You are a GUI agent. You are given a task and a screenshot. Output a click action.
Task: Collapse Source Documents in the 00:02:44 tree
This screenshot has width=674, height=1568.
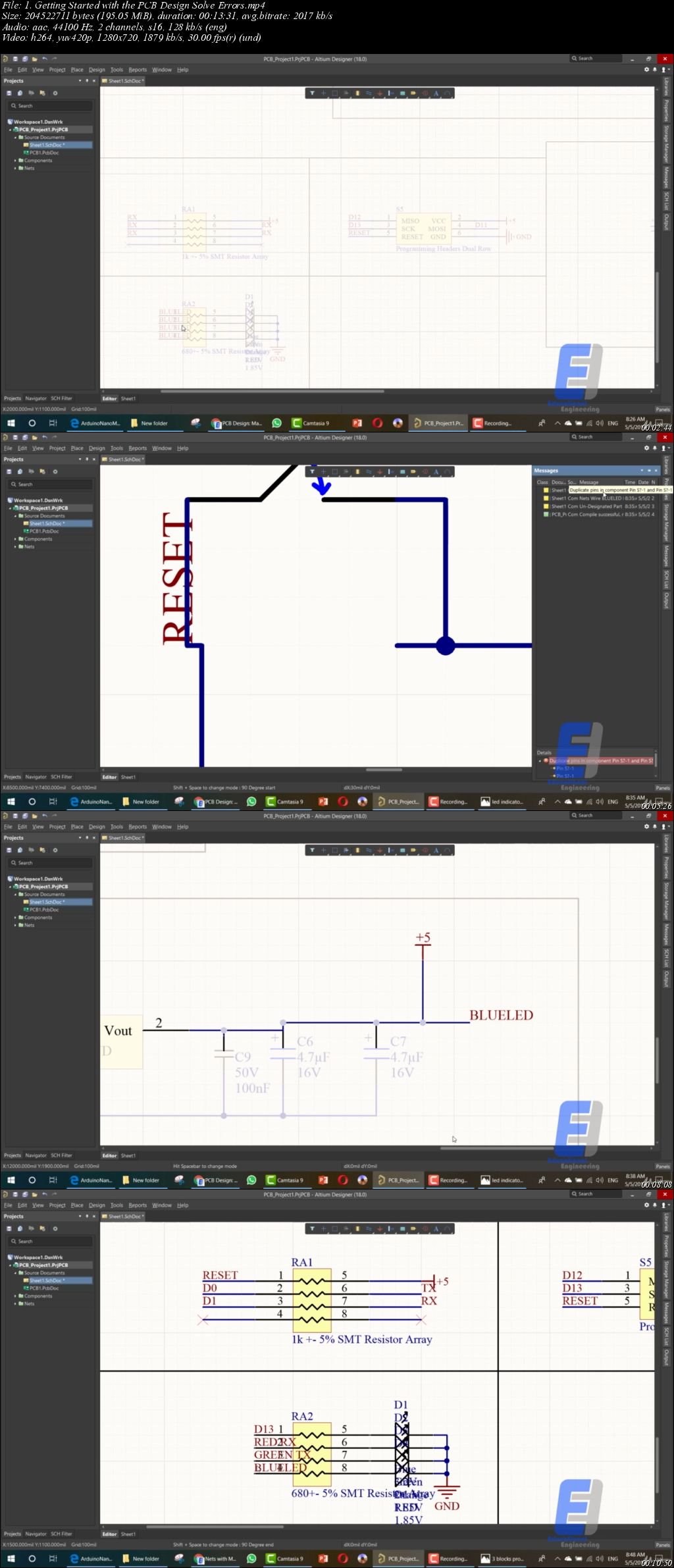tap(16, 138)
